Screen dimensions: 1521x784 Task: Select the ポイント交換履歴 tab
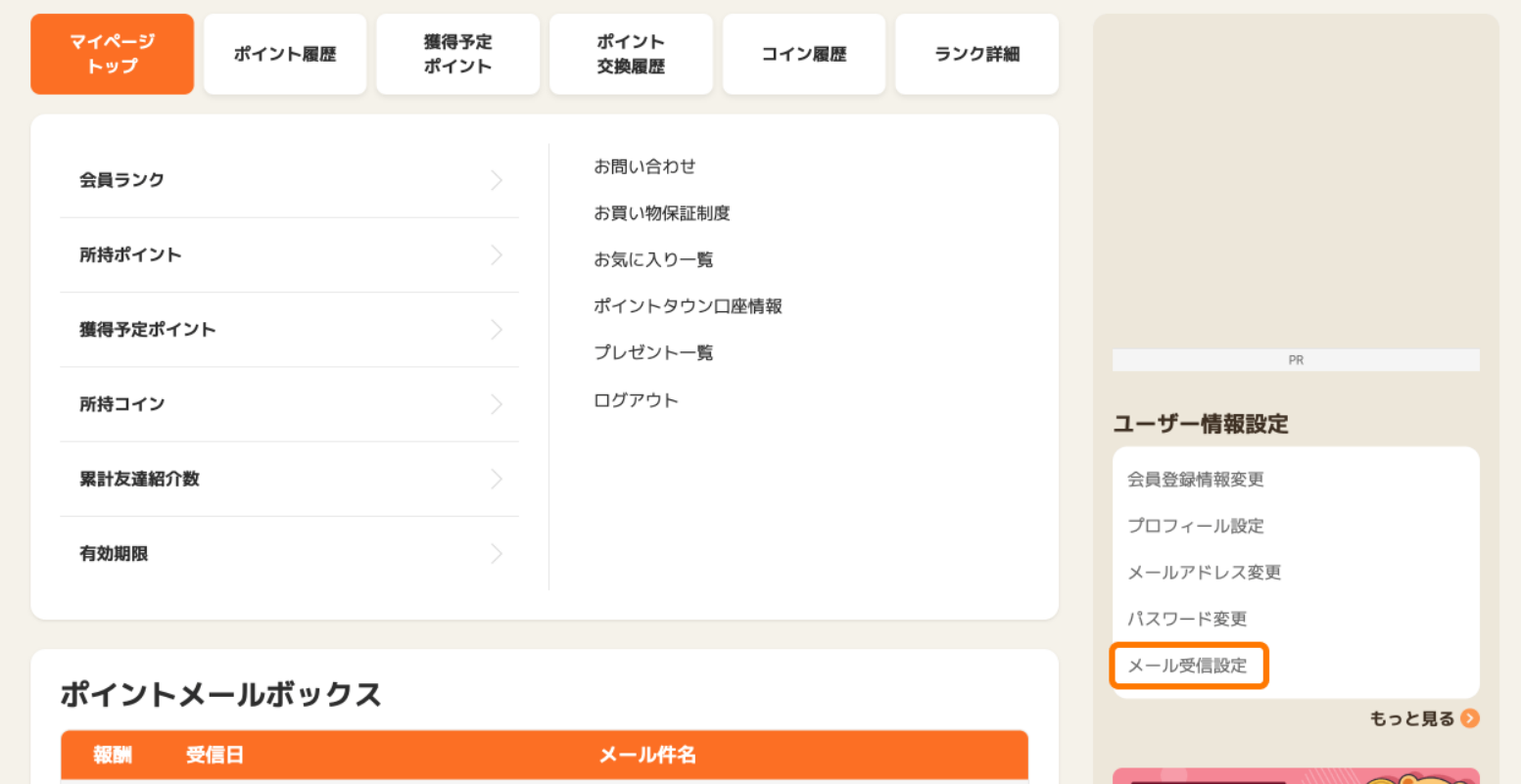point(631,54)
